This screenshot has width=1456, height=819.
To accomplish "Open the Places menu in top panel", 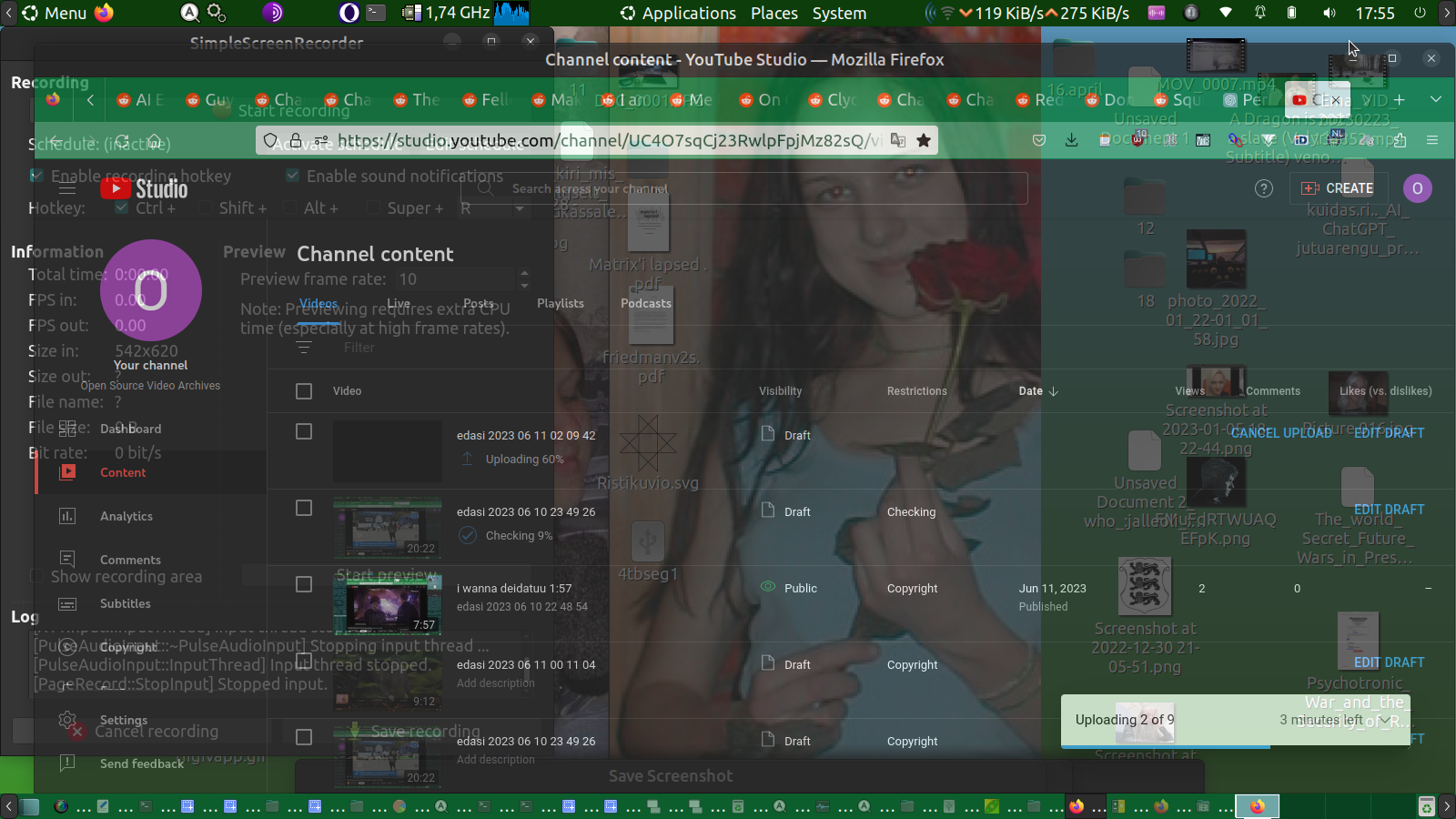I will point(774,14).
